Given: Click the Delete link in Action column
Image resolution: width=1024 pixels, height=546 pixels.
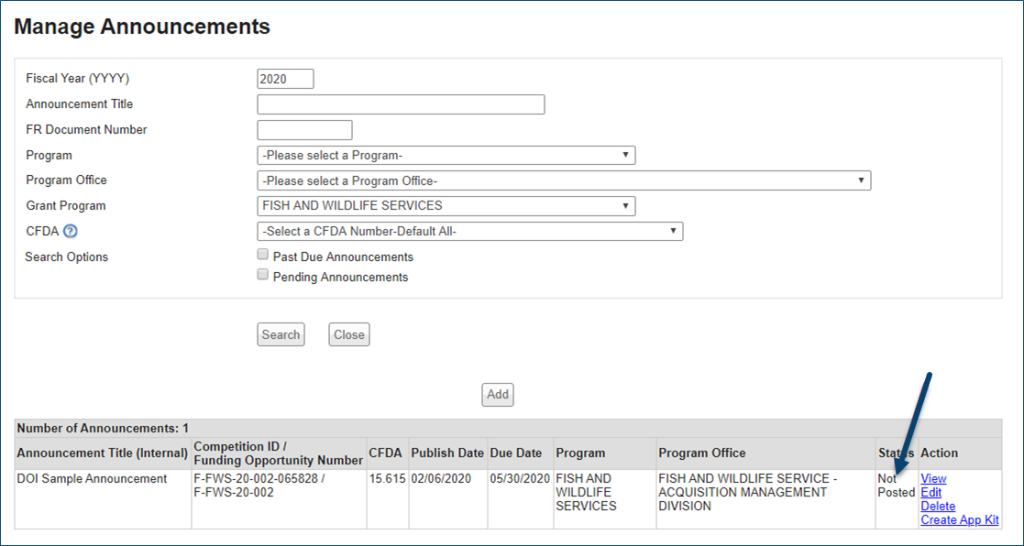Looking at the screenshot, I should coord(938,506).
